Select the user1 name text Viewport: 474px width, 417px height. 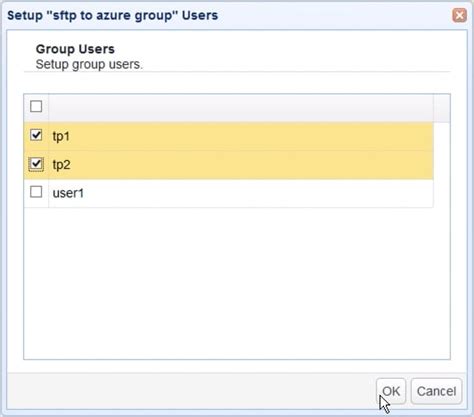coord(68,193)
